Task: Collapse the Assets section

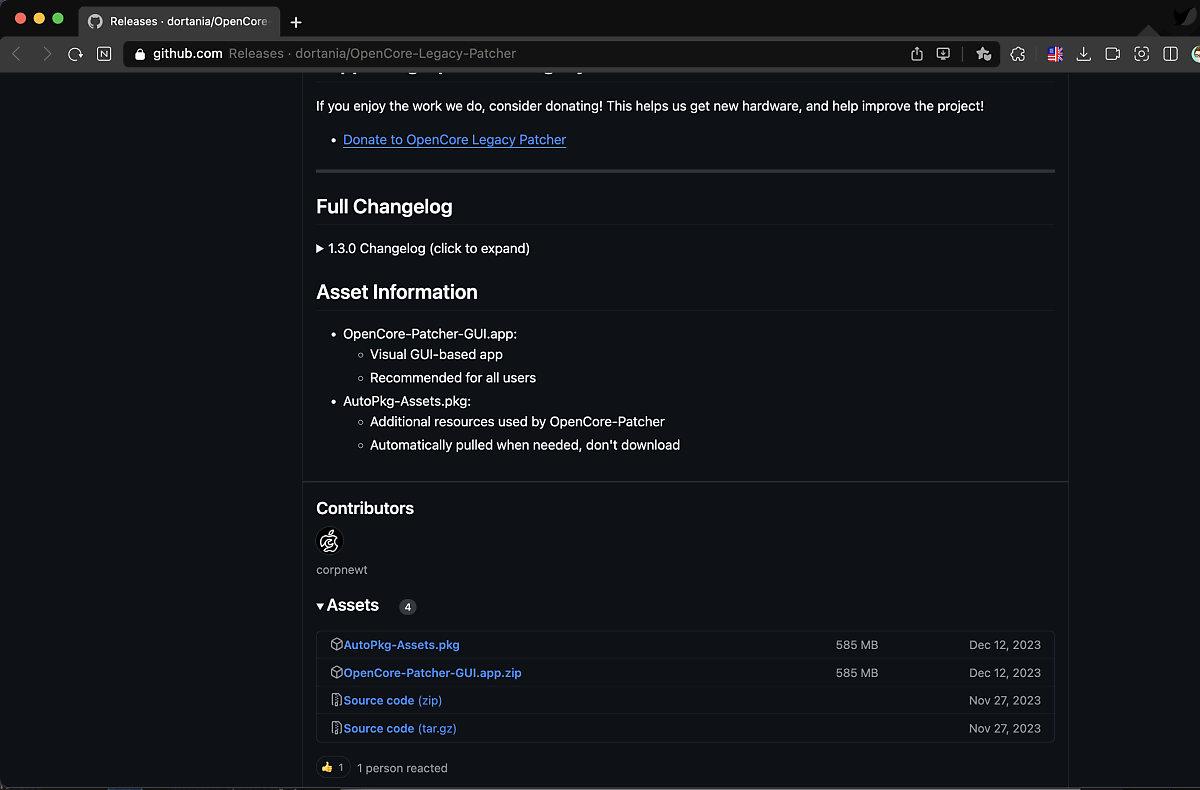Action: (348, 605)
